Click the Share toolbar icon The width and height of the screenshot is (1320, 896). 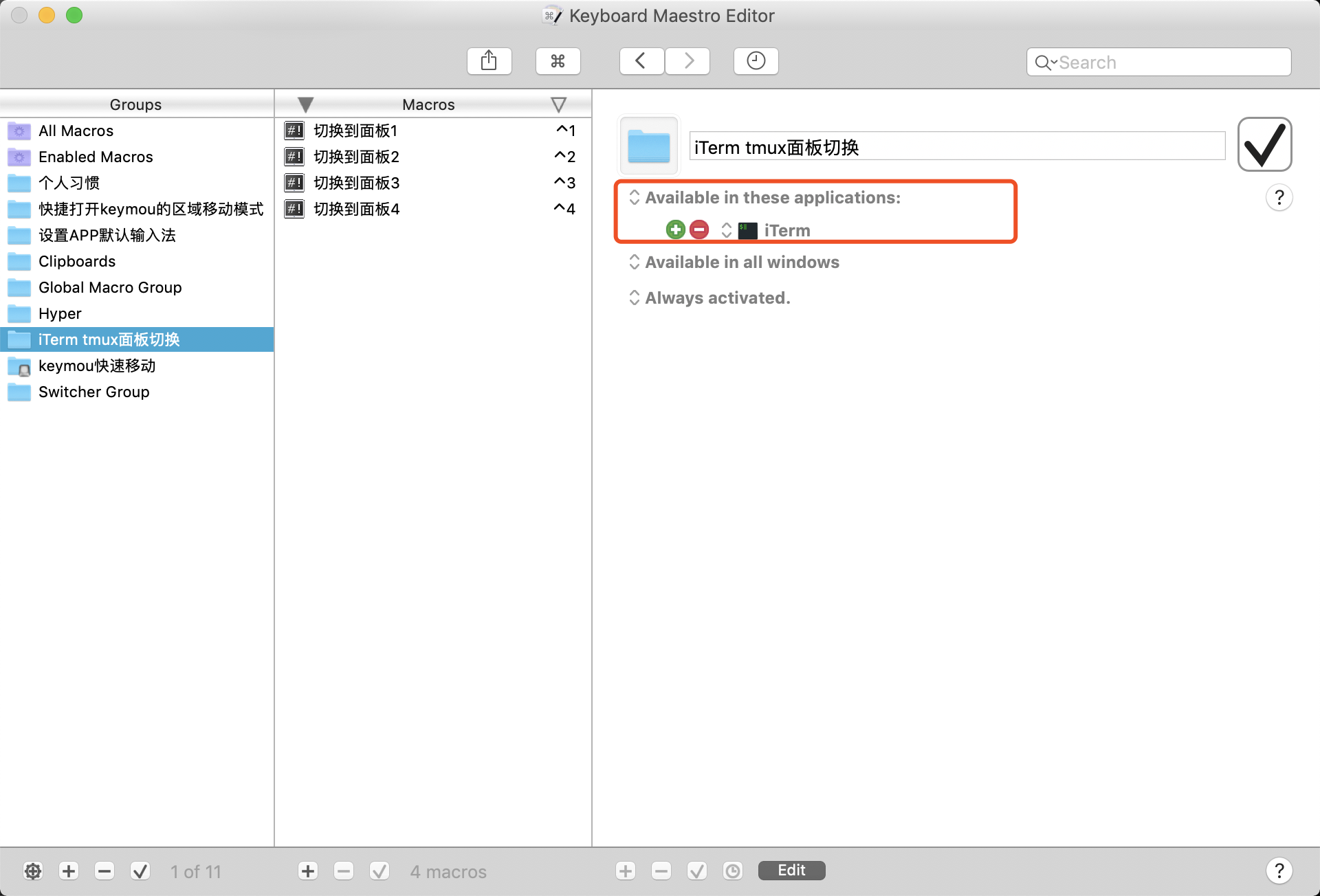pyautogui.click(x=489, y=61)
